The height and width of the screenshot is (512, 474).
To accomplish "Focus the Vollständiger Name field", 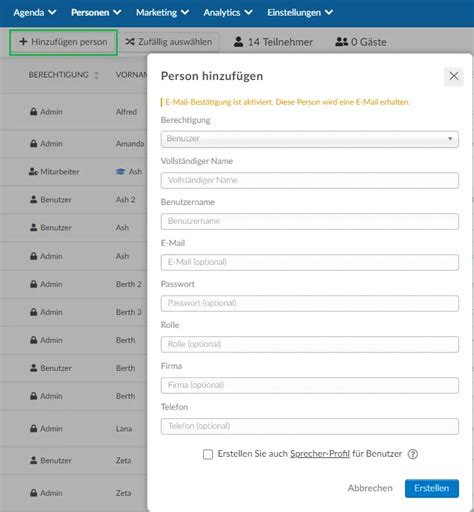I will (310, 180).
